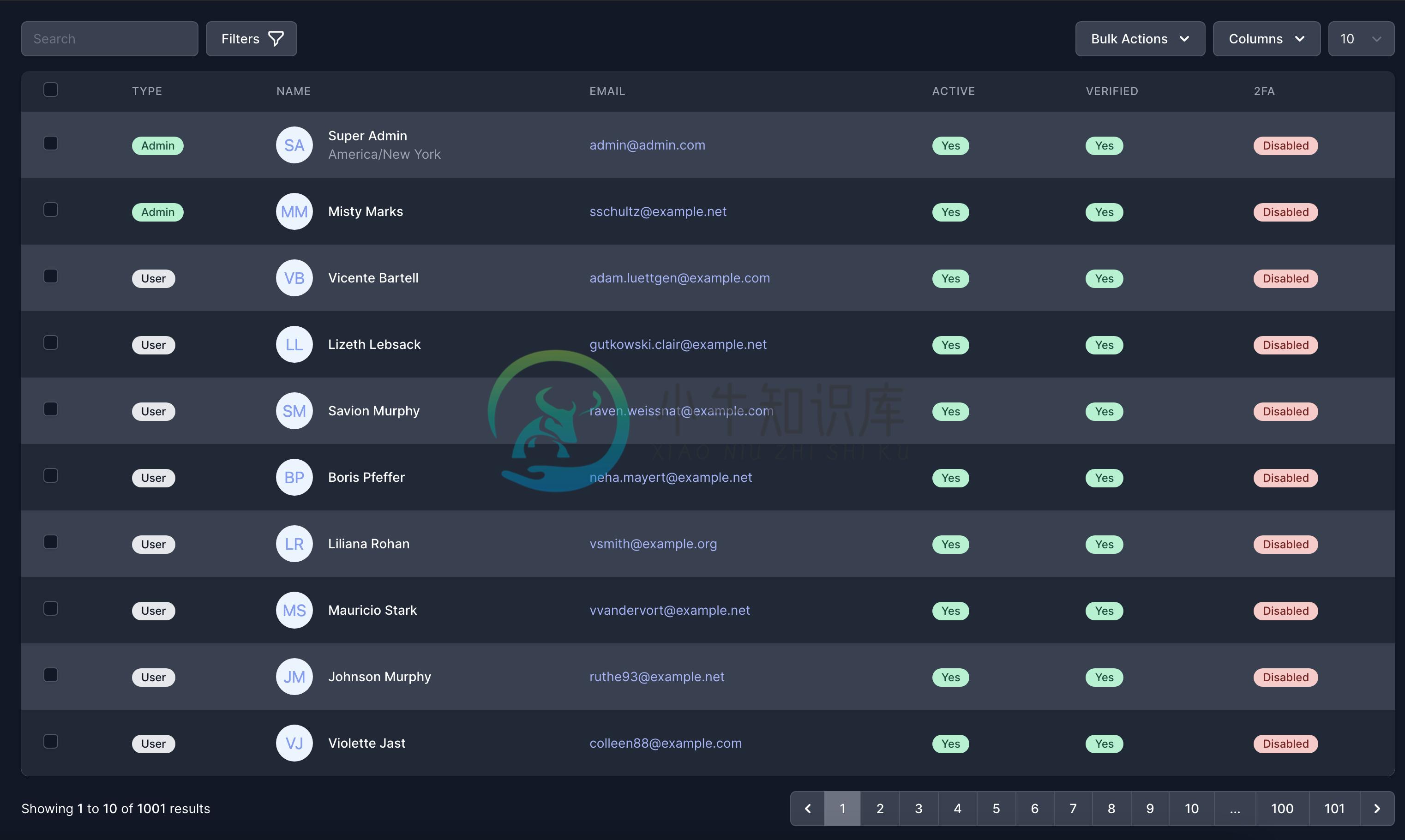Screen dimensions: 1405x840
Task: Click the Search input field
Action: coord(109,38)
